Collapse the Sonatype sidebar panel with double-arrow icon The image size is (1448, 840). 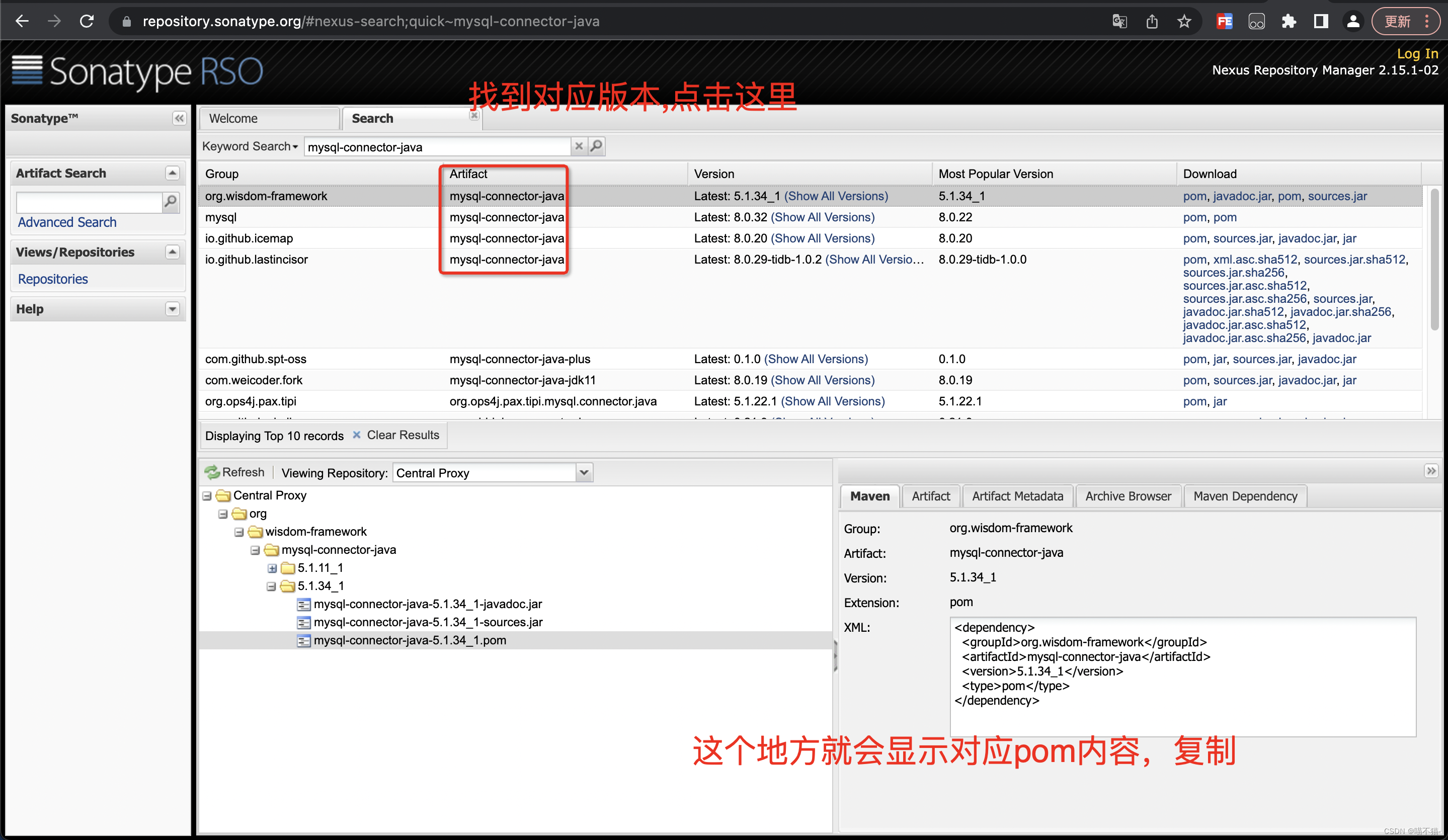(179, 118)
